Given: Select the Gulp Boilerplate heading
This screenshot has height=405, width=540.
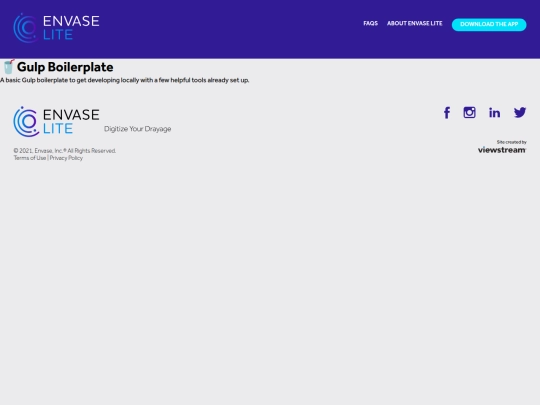Looking at the screenshot, I should (65, 67).
